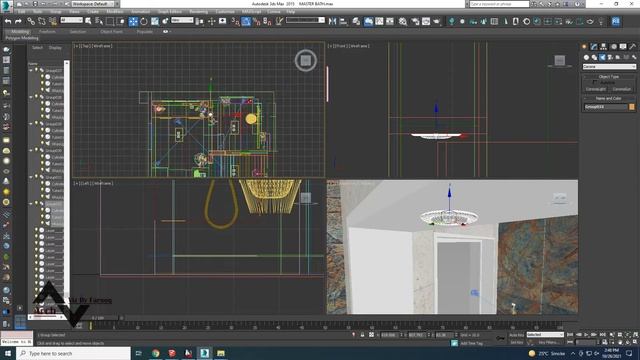This screenshot has width=640, height=360.
Task: Open the named selection sets dropdown
Action: coord(305,20)
